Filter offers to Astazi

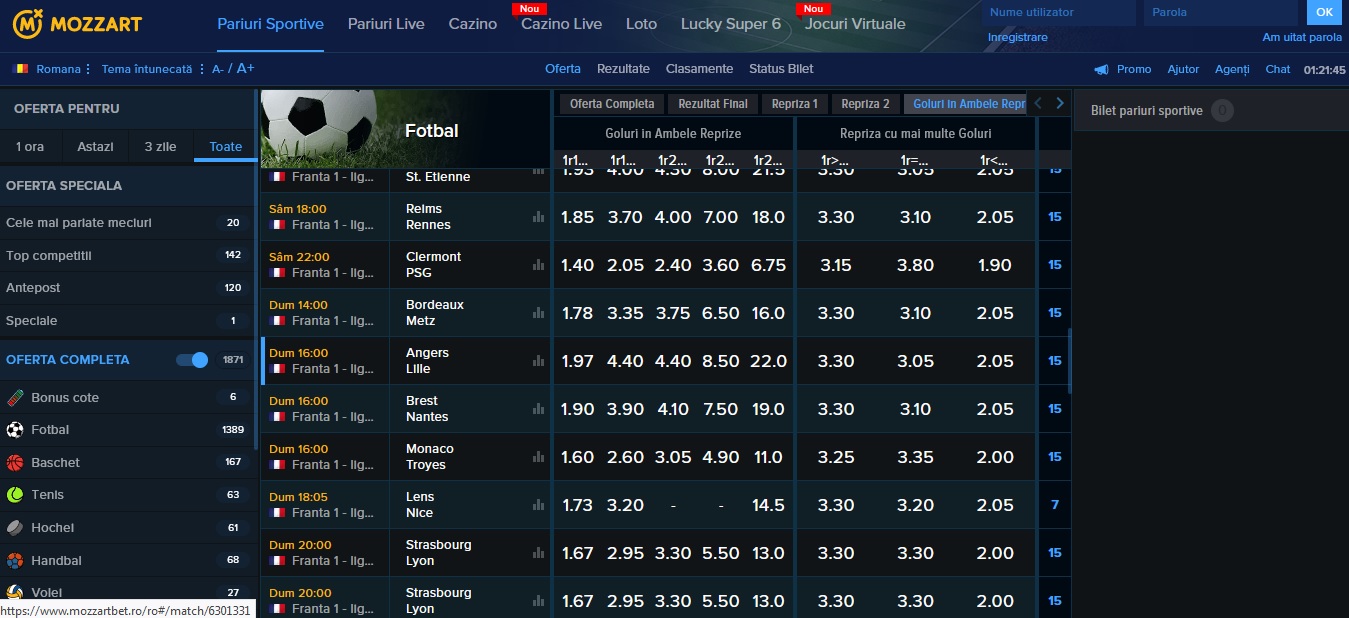[x=95, y=146]
